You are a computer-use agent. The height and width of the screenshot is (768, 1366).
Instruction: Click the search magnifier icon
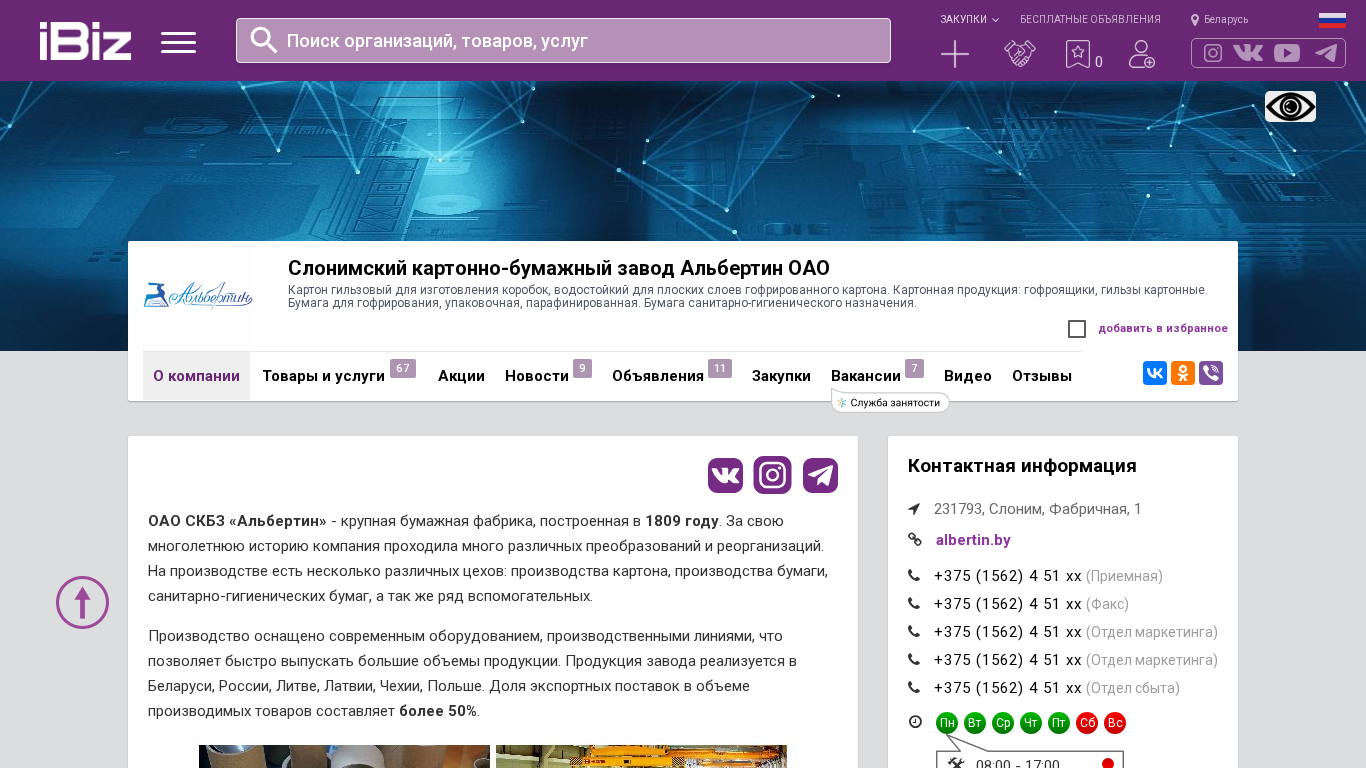[264, 40]
